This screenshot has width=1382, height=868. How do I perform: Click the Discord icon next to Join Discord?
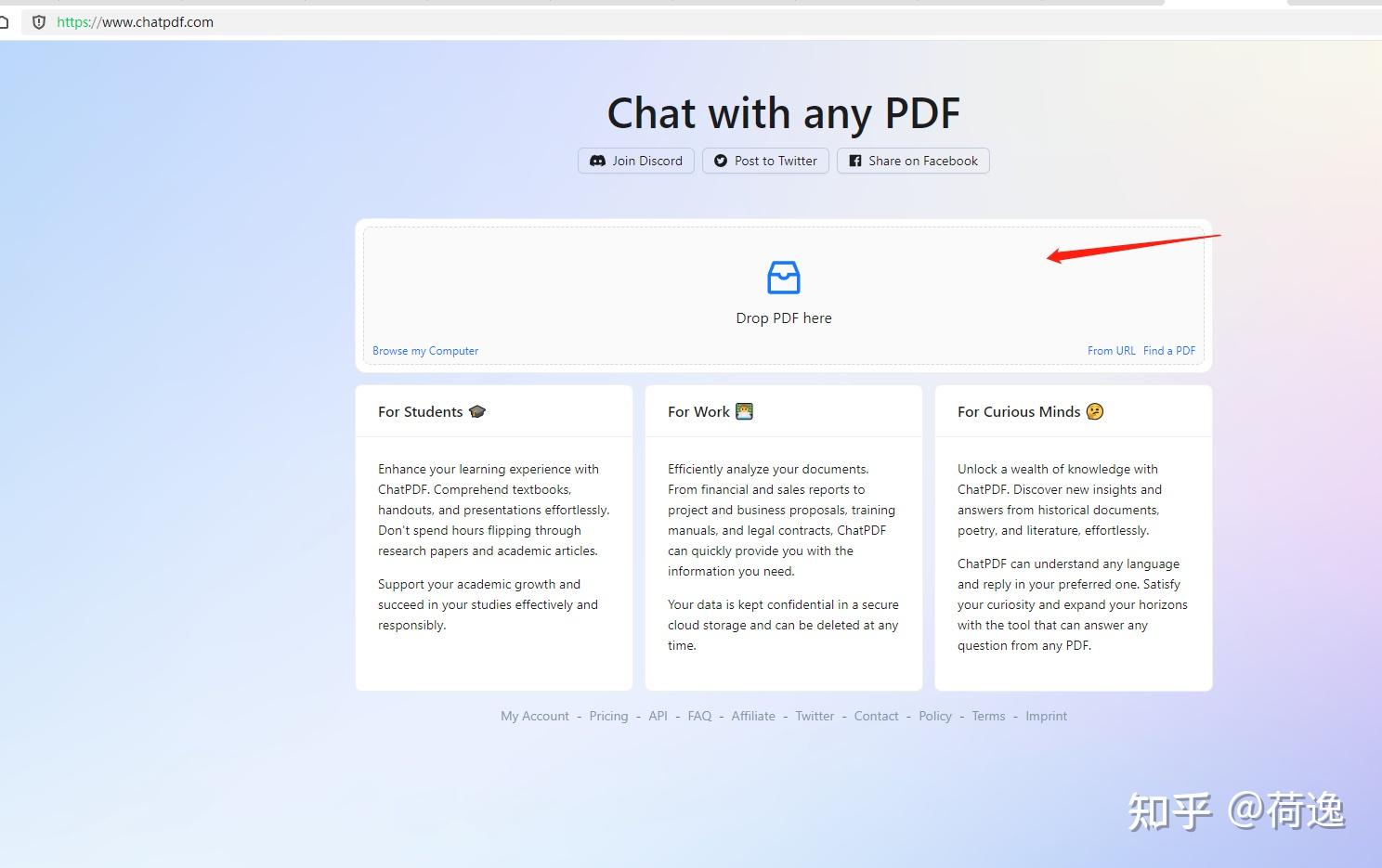coord(598,161)
